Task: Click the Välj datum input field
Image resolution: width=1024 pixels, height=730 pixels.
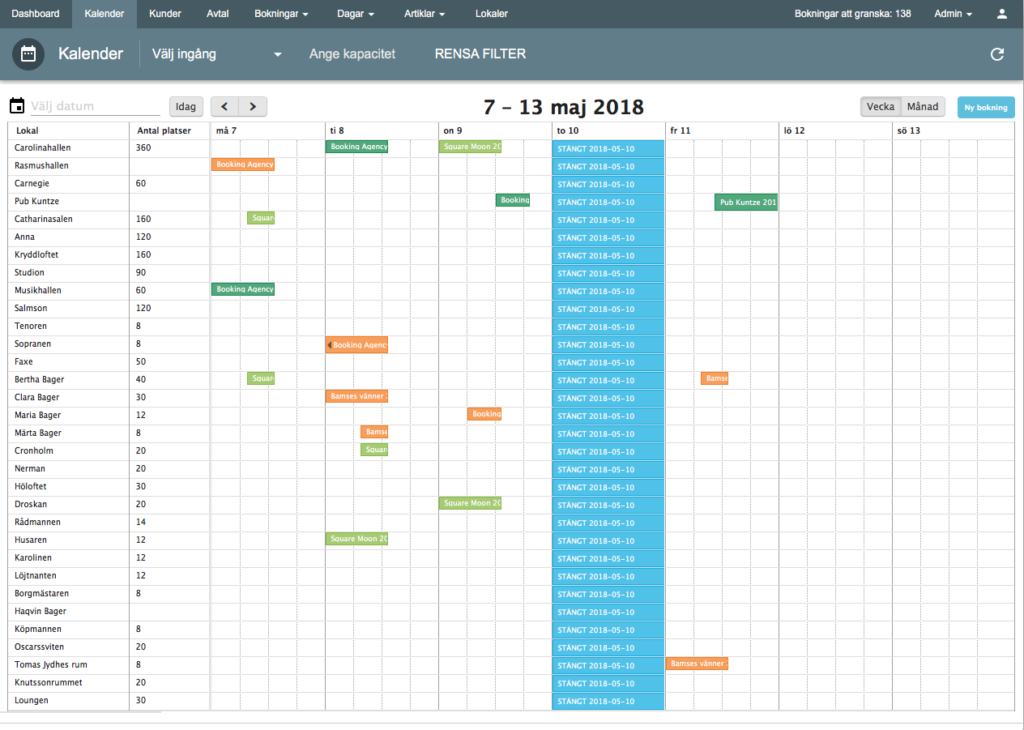Action: tap(94, 106)
